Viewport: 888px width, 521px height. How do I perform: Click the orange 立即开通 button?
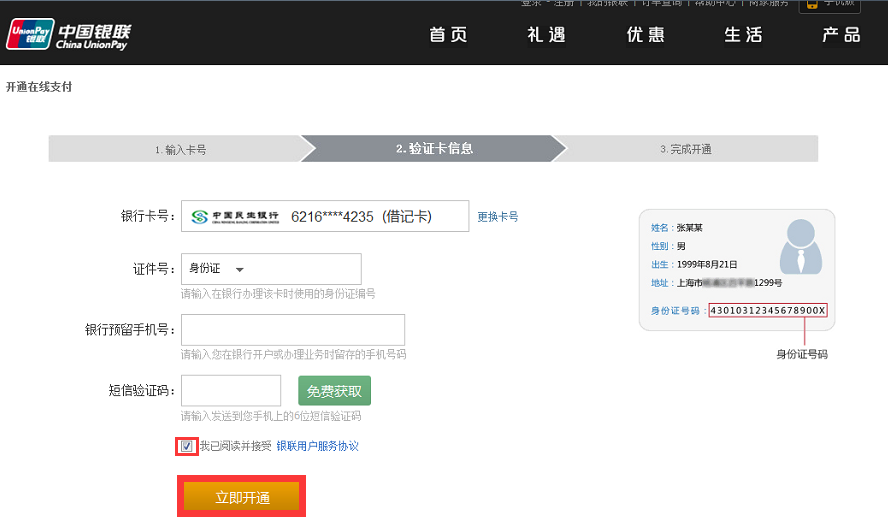[x=242, y=497]
